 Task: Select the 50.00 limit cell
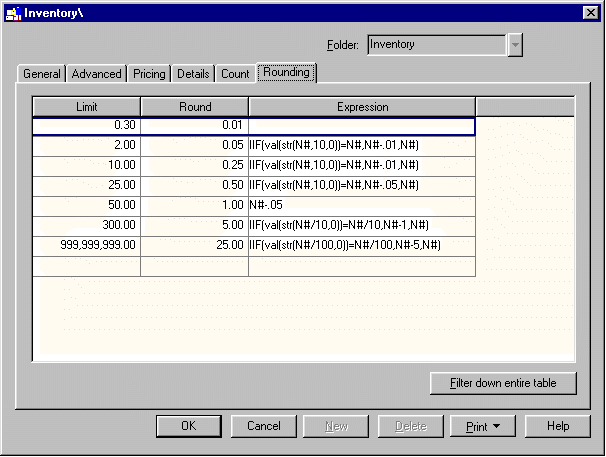[87, 206]
